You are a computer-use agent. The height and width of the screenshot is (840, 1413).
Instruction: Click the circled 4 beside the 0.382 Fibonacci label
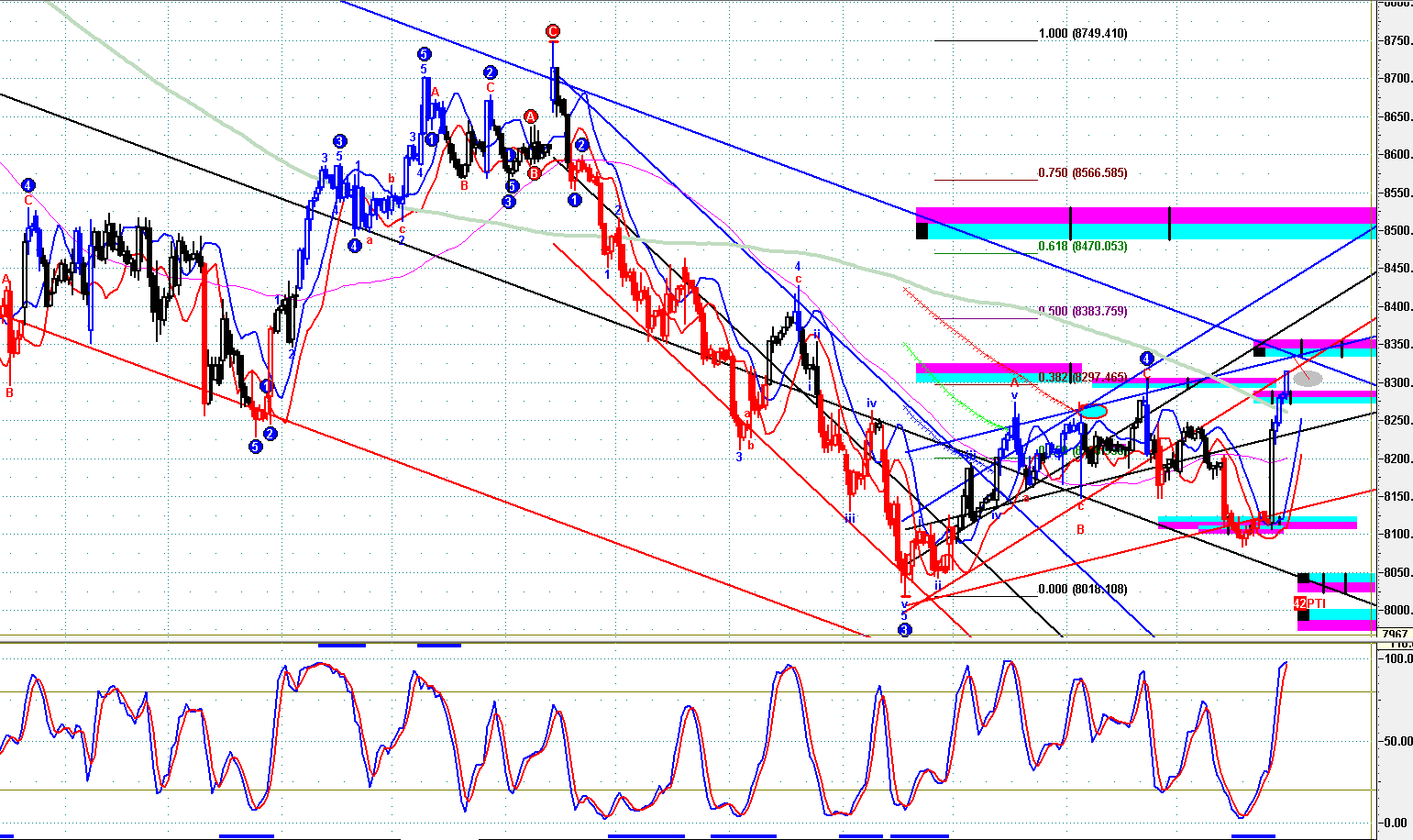coord(1146,358)
